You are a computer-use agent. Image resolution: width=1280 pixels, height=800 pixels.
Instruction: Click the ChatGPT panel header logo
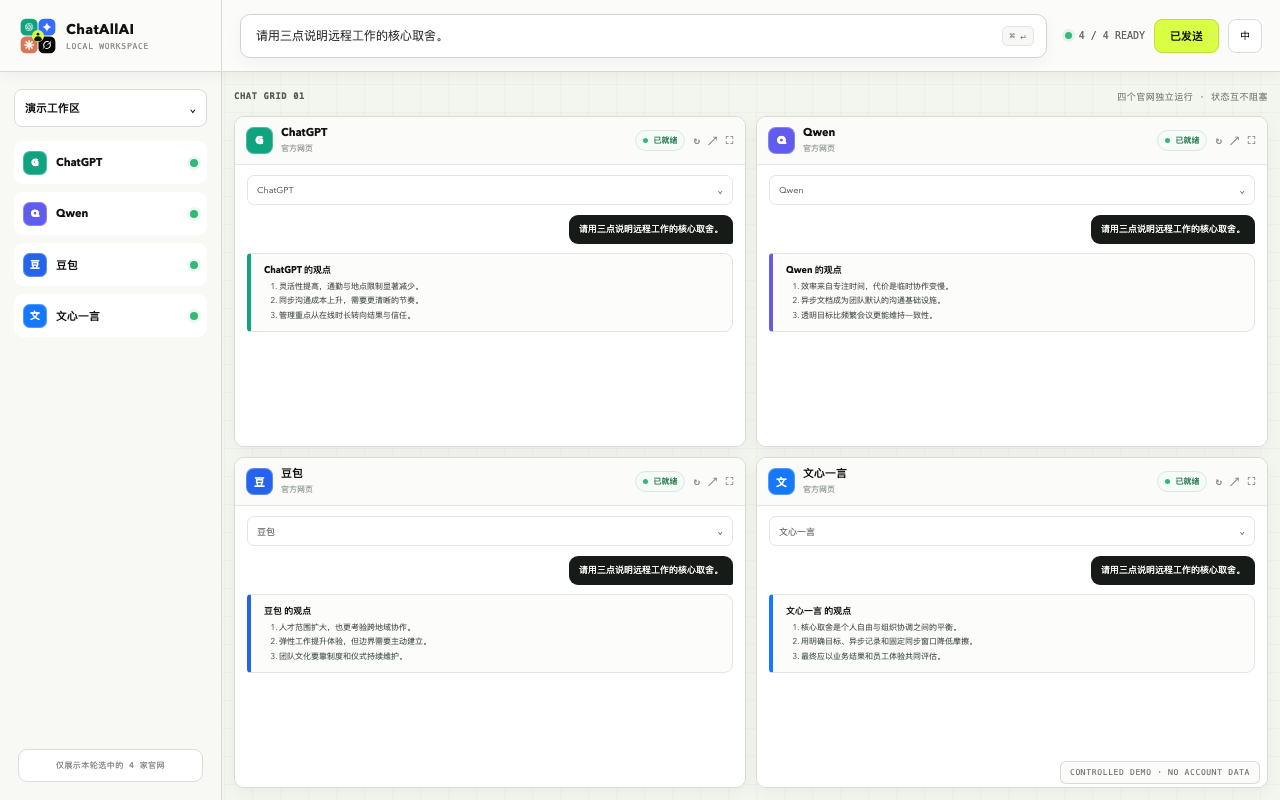coord(259,140)
